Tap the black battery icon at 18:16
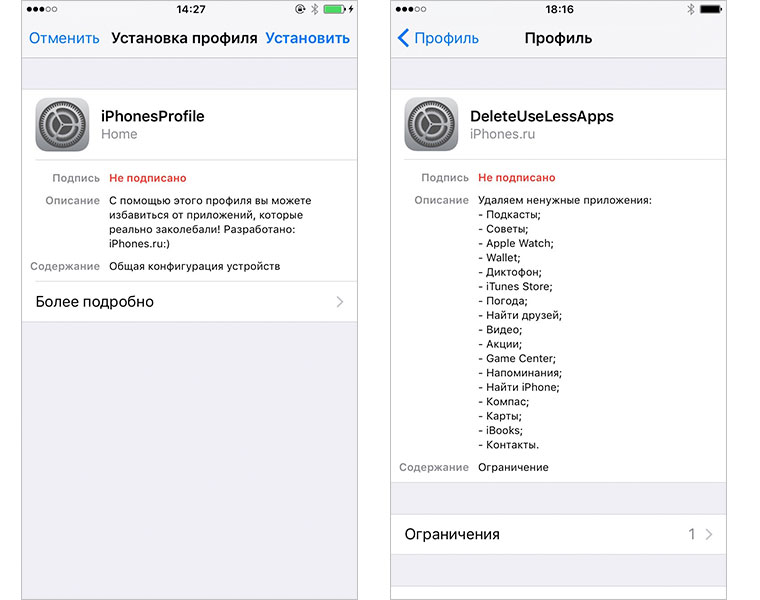Screen dimensions: 760x600 (x=711, y=9)
